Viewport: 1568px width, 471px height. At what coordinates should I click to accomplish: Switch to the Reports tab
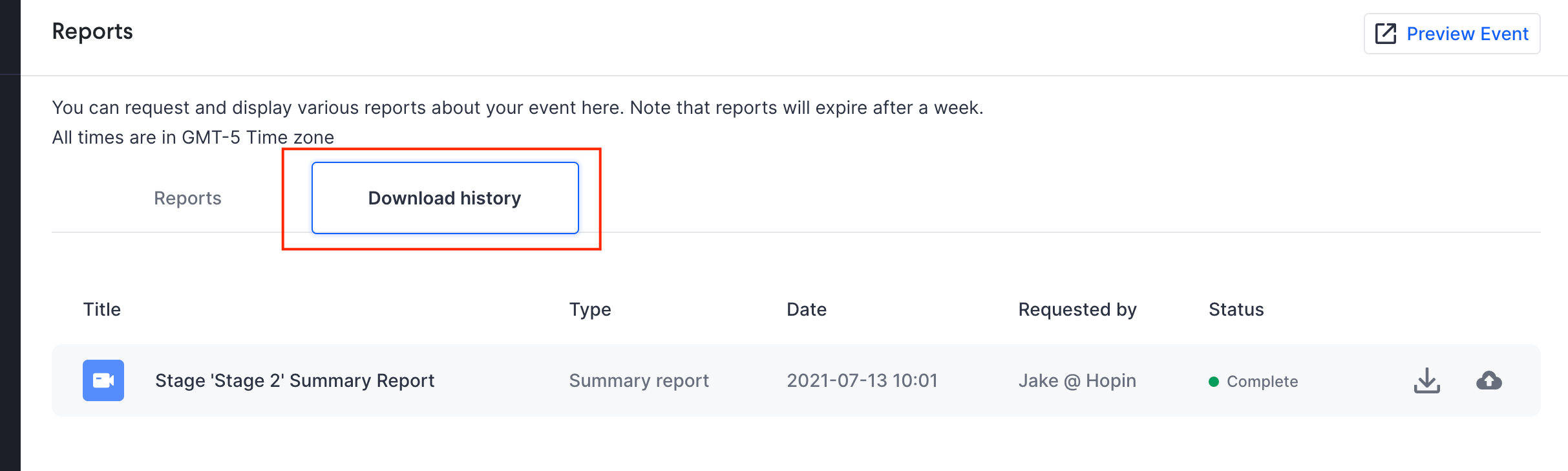pos(187,198)
